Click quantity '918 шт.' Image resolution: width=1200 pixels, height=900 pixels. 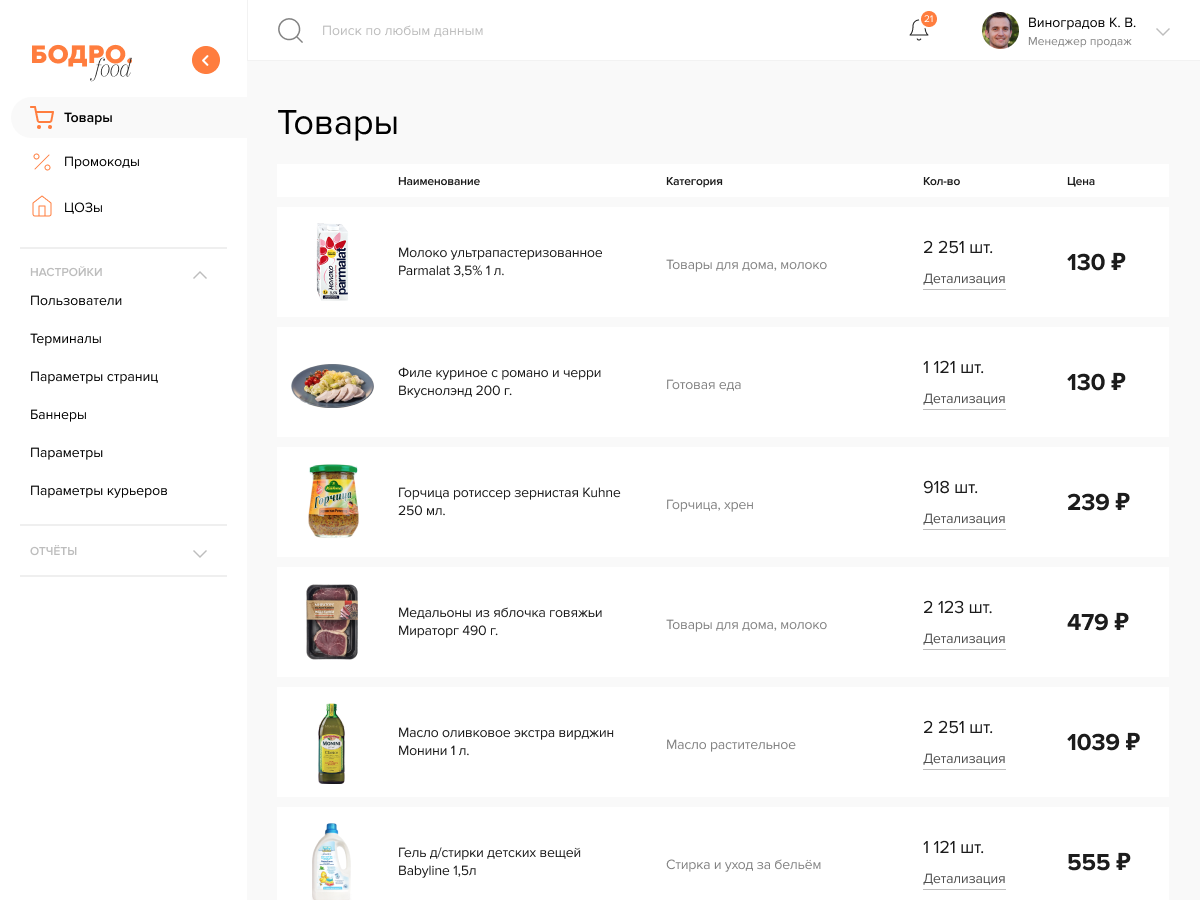[x=950, y=488]
